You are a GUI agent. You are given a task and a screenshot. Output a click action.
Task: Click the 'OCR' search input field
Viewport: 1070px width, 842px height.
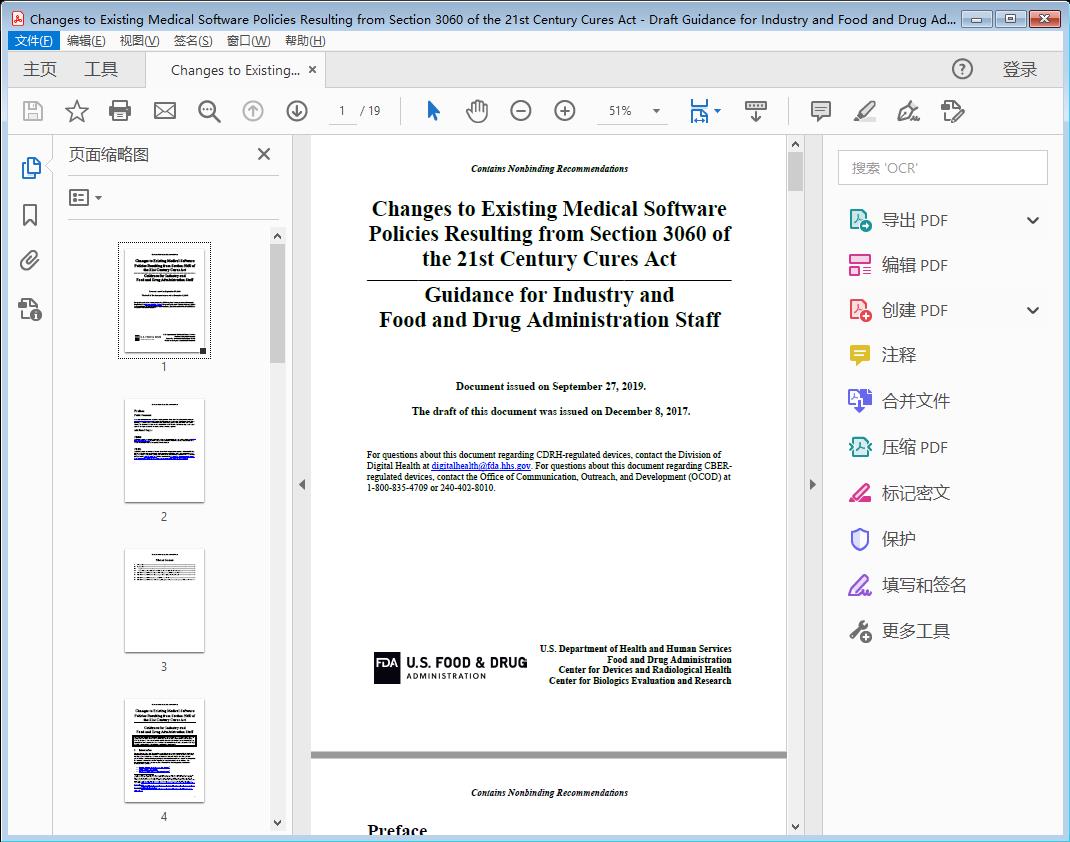[941, 167]
